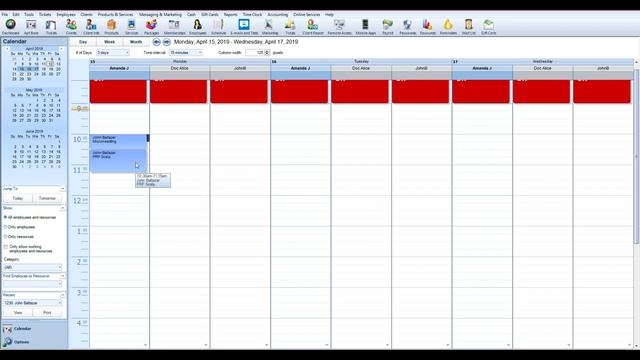Viewport: 640px width, 360px height.
Task: Click the View button under Recent
Action: (x=18, y=313)
